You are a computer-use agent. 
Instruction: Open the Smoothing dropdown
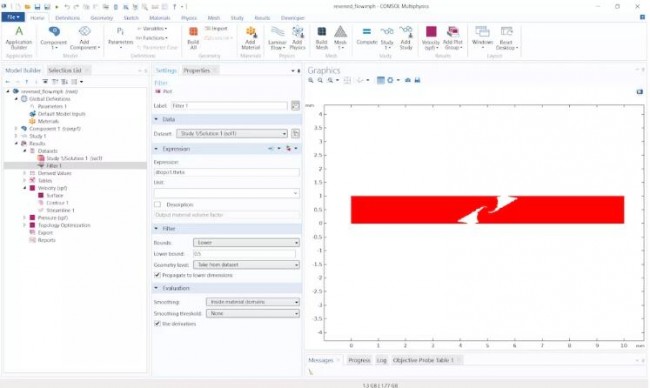tap(252, 302)
